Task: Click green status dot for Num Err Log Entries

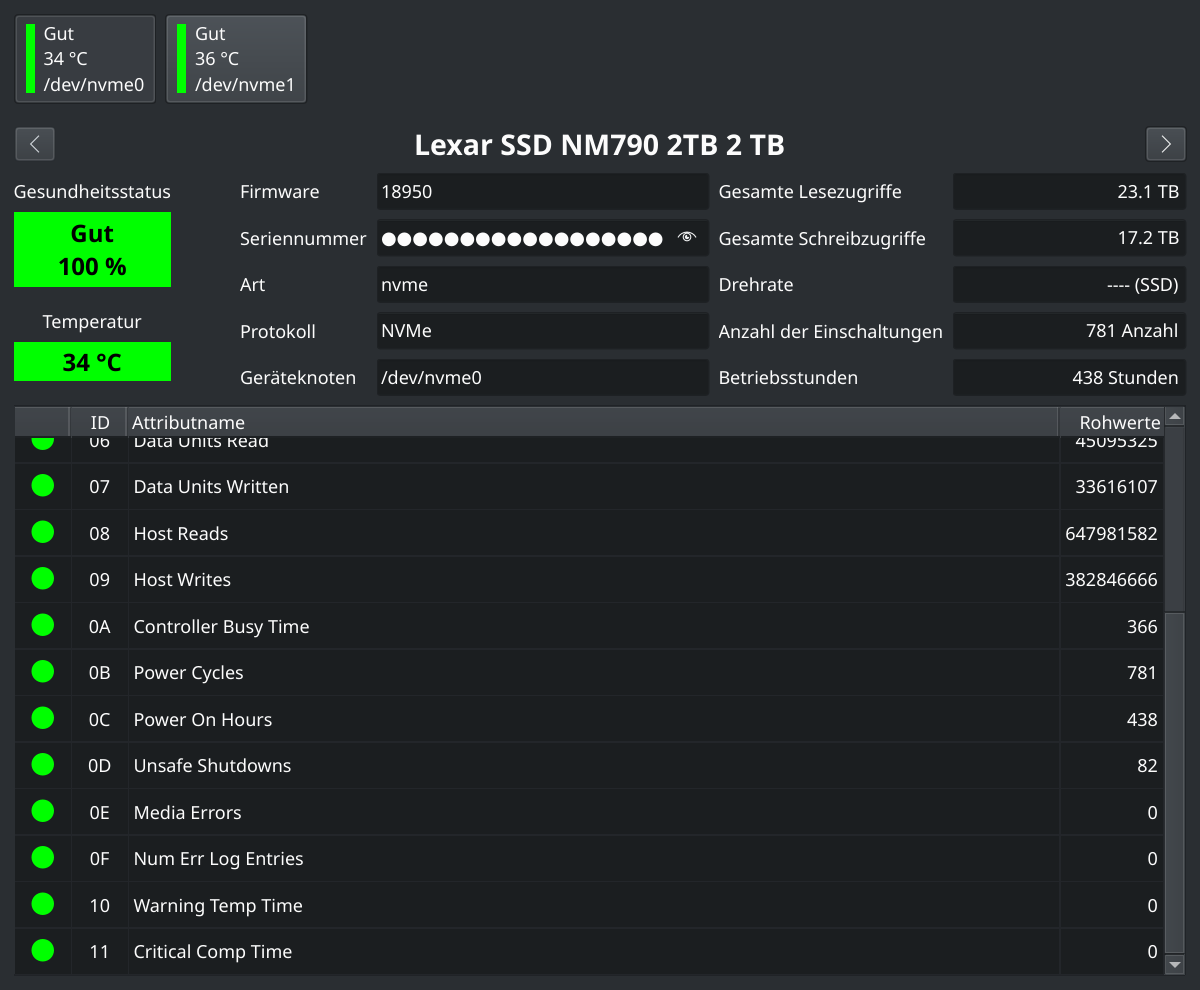Action: [42, 858]
